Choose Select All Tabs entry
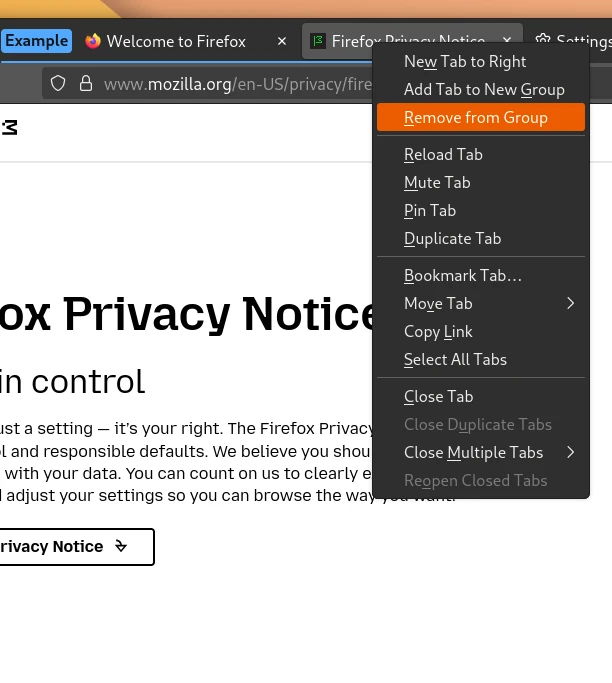Screen dimensions: 612x683 click(x=481, y=359)
